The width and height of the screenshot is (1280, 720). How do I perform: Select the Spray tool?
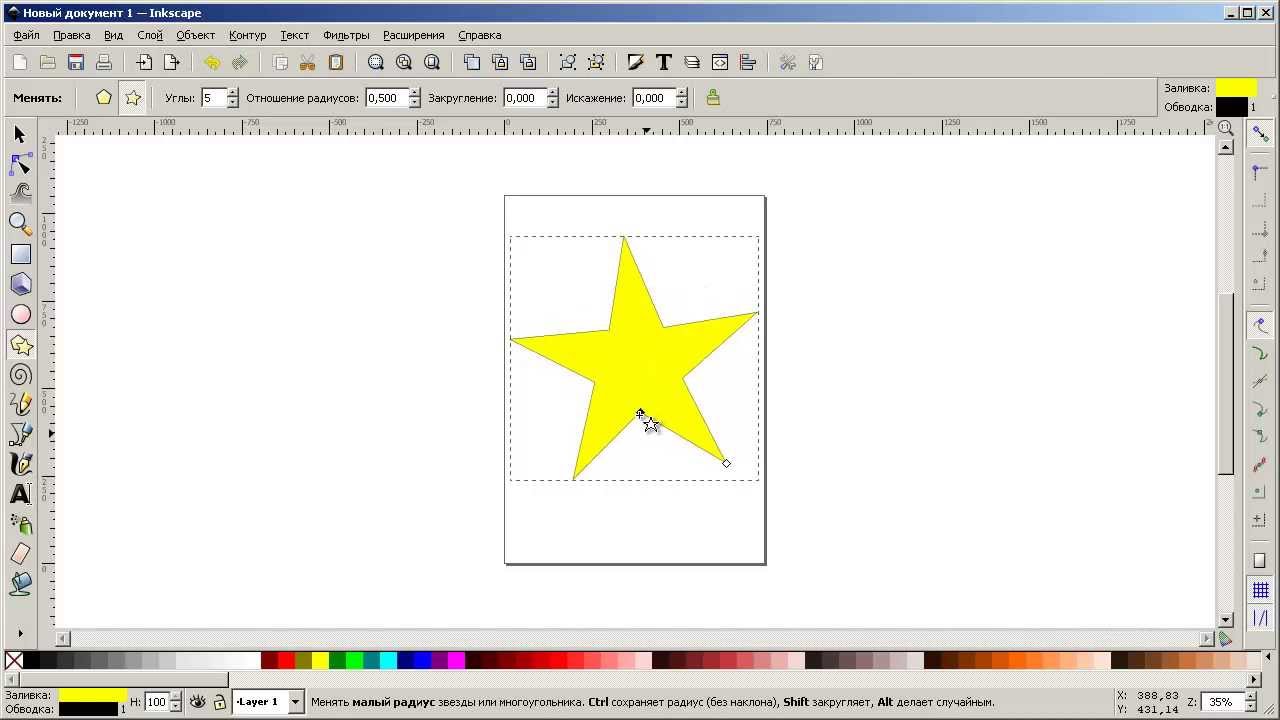click(x=20, y=524)
